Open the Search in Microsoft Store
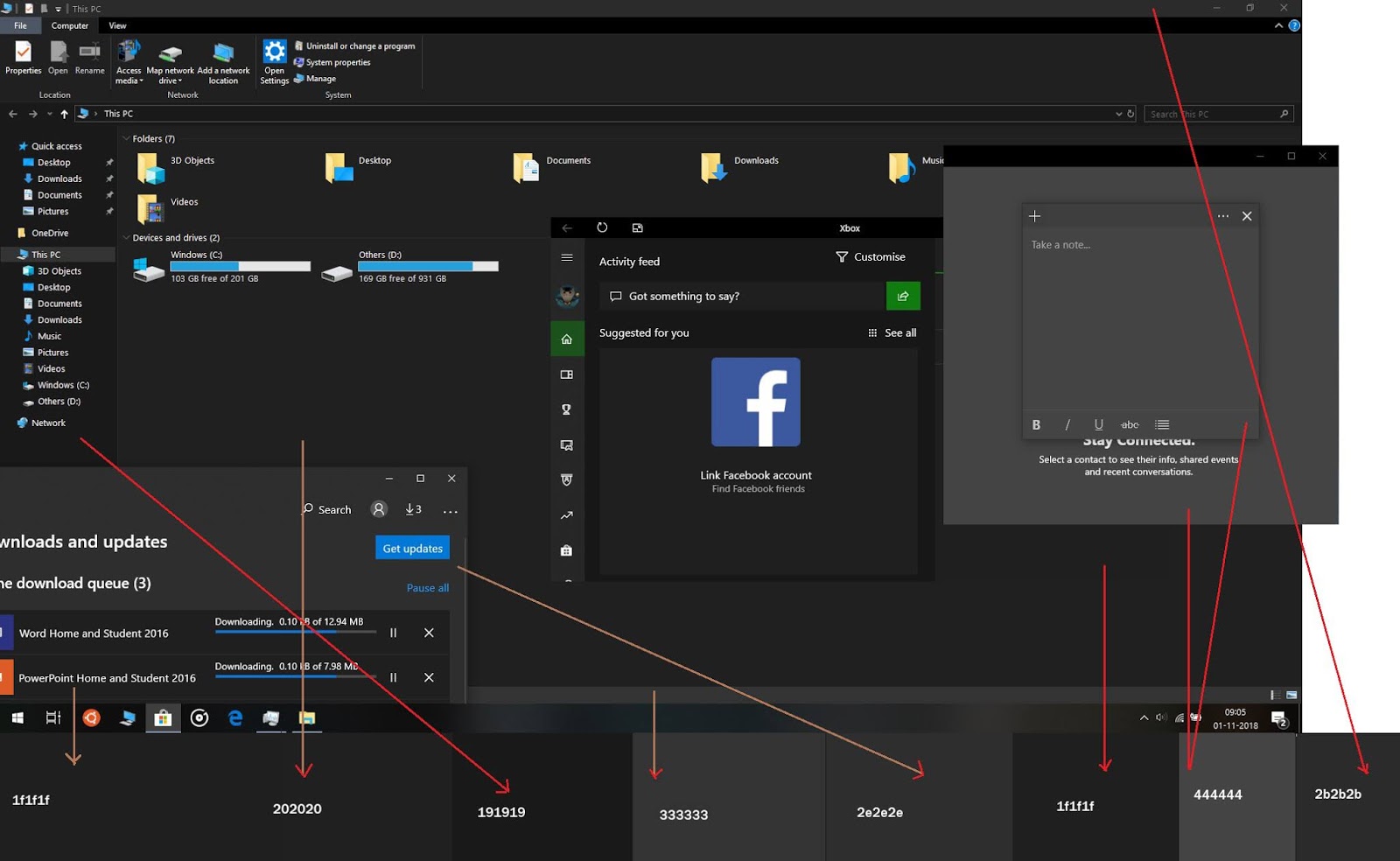This screenshot has height=861, width=1400. click(327, 509)
